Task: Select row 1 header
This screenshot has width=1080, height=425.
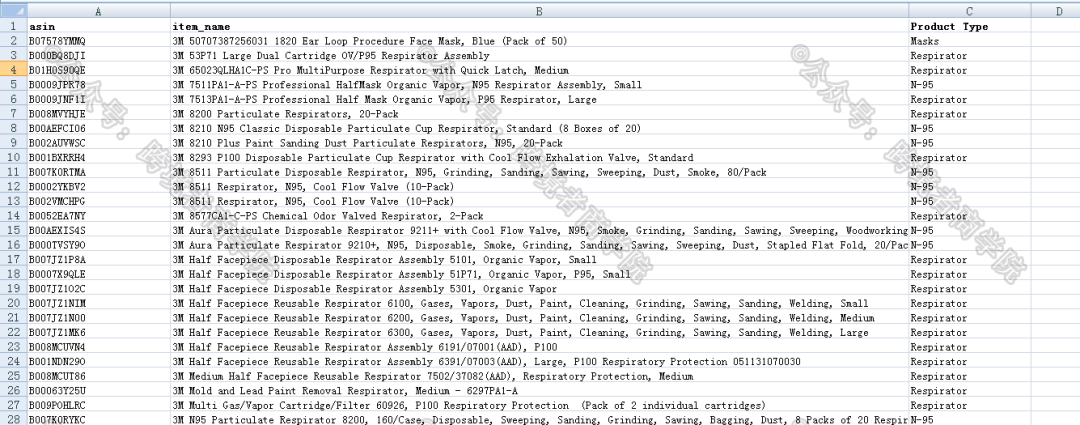Action: click(14, 26)
